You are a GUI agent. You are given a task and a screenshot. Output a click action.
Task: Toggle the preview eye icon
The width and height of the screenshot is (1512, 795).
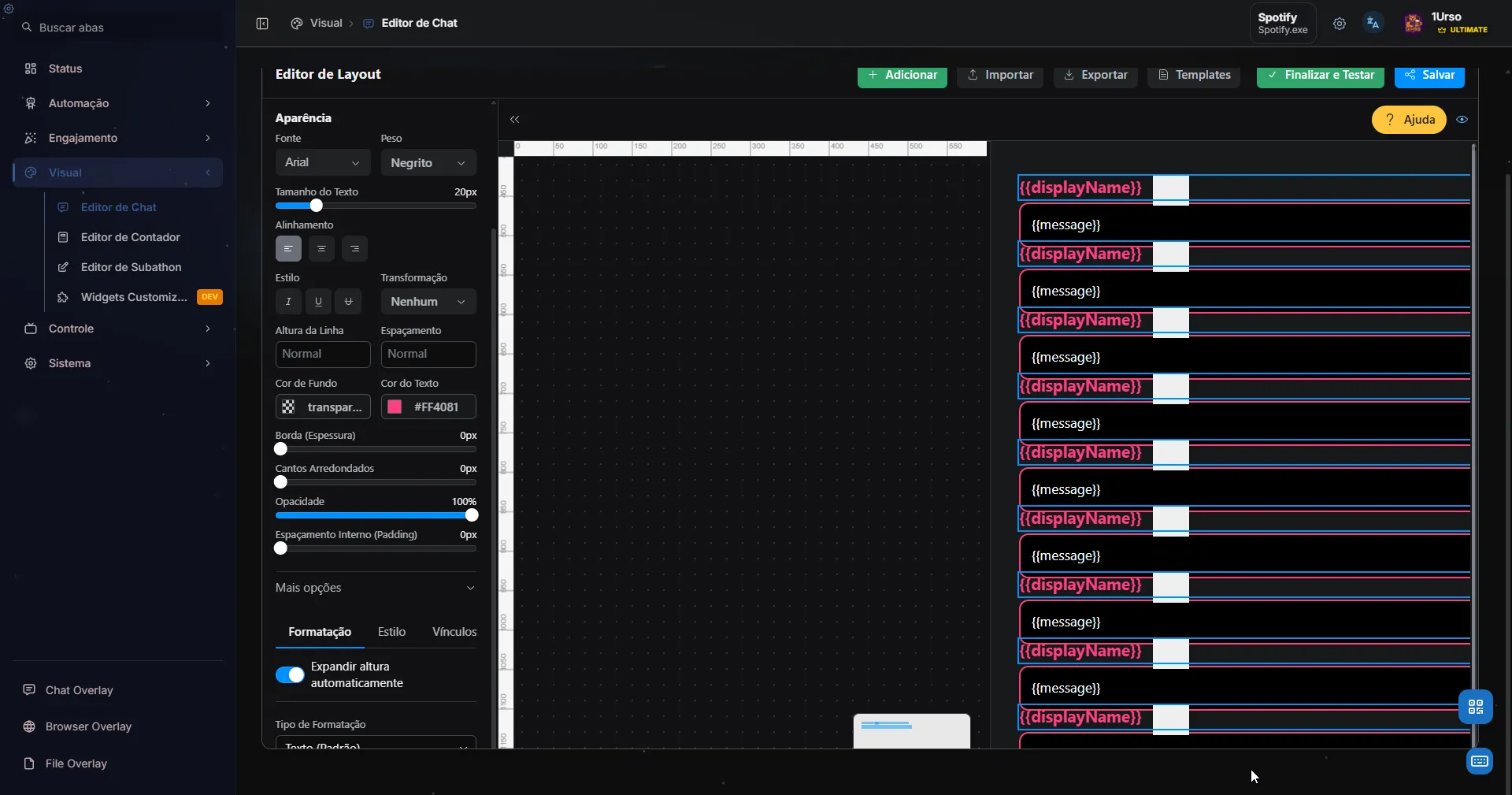click(x=1462, y=119)
